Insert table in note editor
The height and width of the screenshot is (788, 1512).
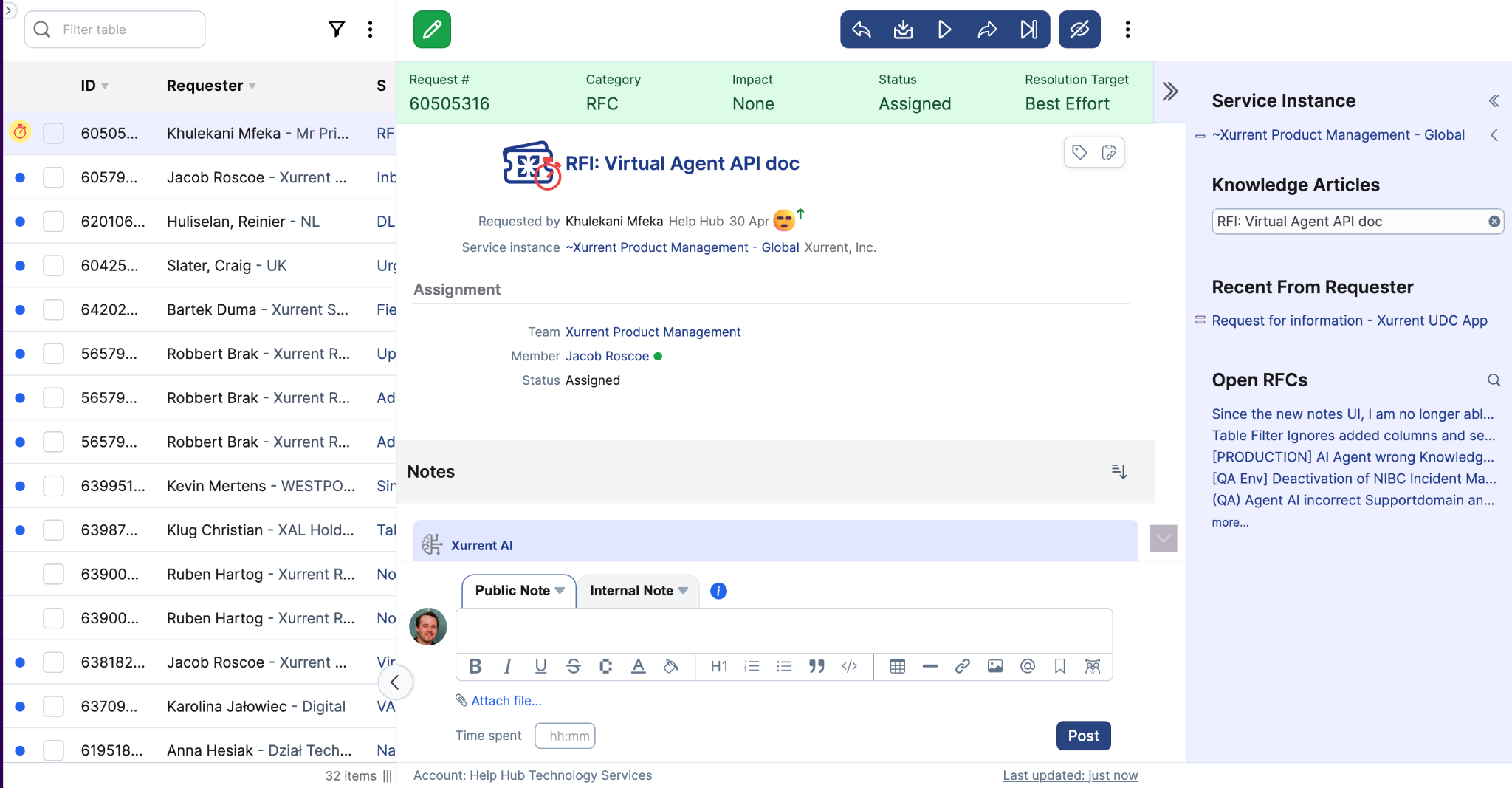(898, 666)
